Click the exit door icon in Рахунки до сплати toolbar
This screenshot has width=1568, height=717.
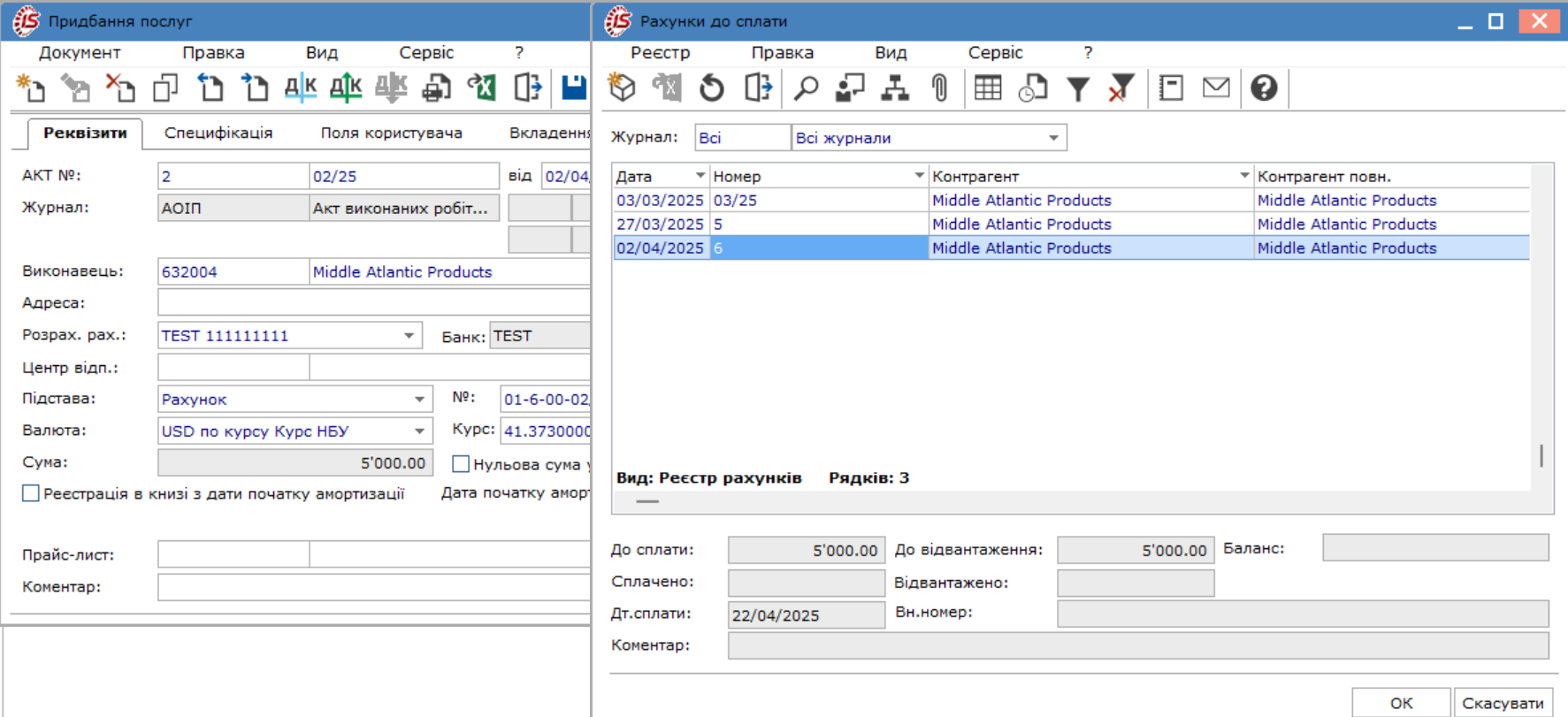(758, 88)
